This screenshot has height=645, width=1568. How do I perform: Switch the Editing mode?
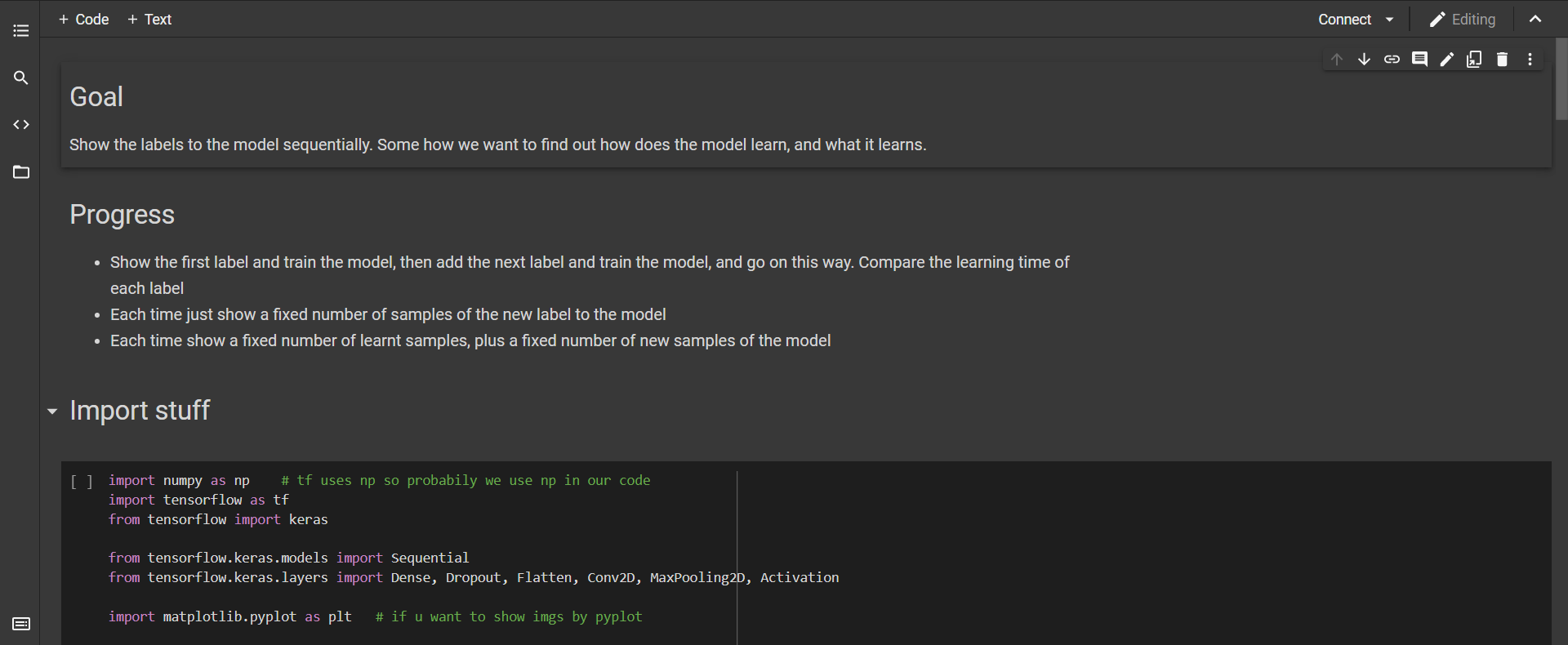click(1463, 20)
